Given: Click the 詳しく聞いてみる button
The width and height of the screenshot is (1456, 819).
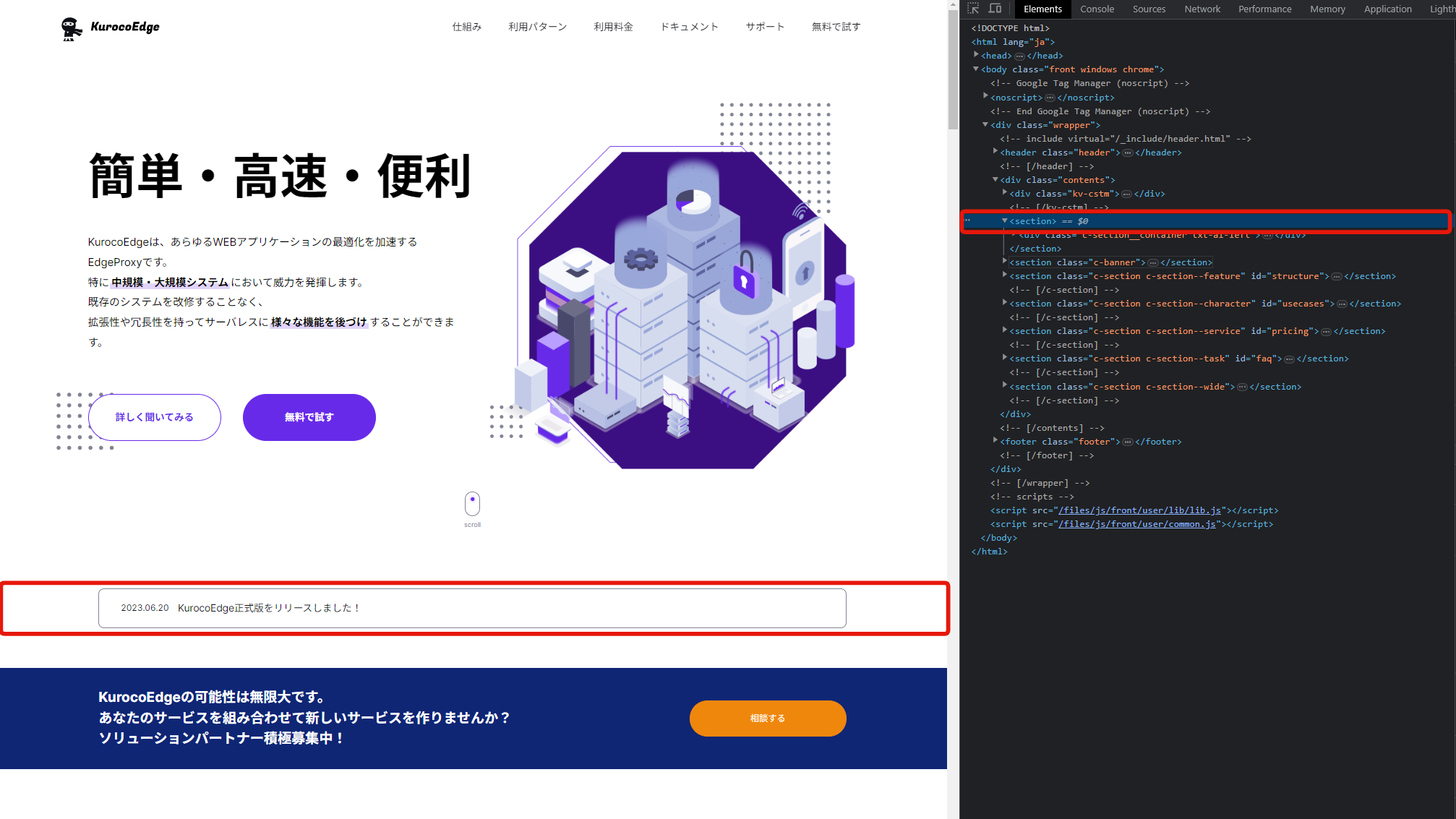Looking at the screenshot, I should coord(154,417).
